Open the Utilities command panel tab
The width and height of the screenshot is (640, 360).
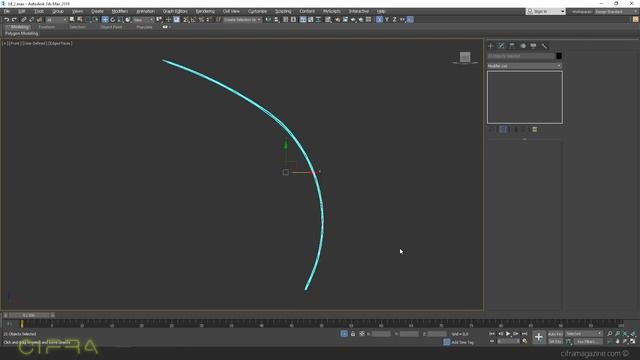544,46
